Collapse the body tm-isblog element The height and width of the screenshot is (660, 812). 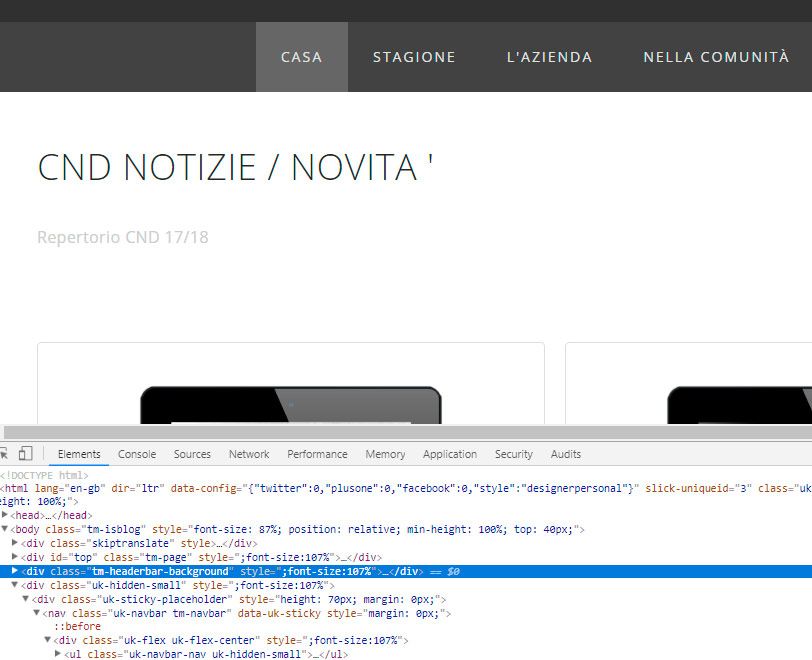pyautogui.click(x=5, y=529)
